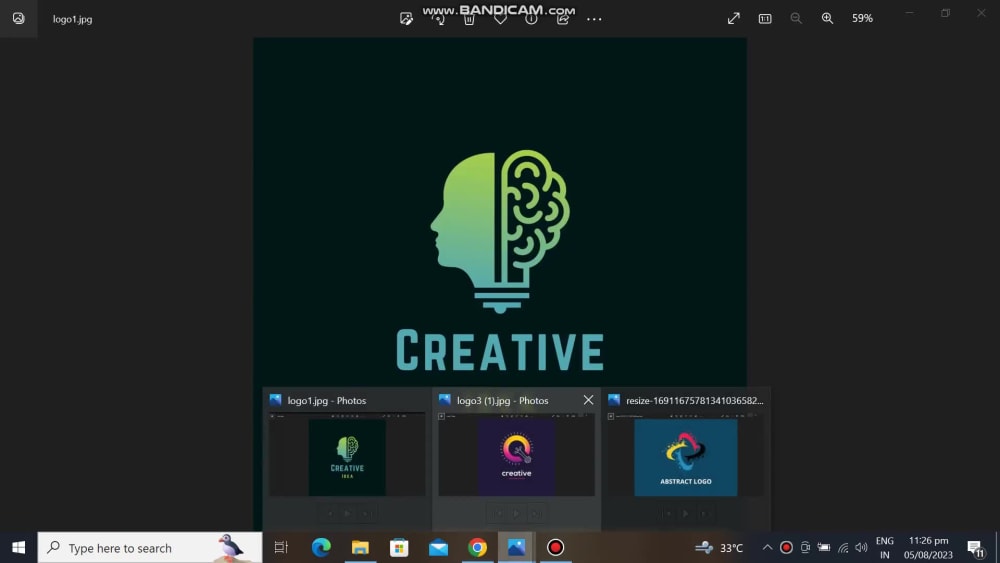
Task: Delete the photo with the trash icon
Action: tap(469, 19)
